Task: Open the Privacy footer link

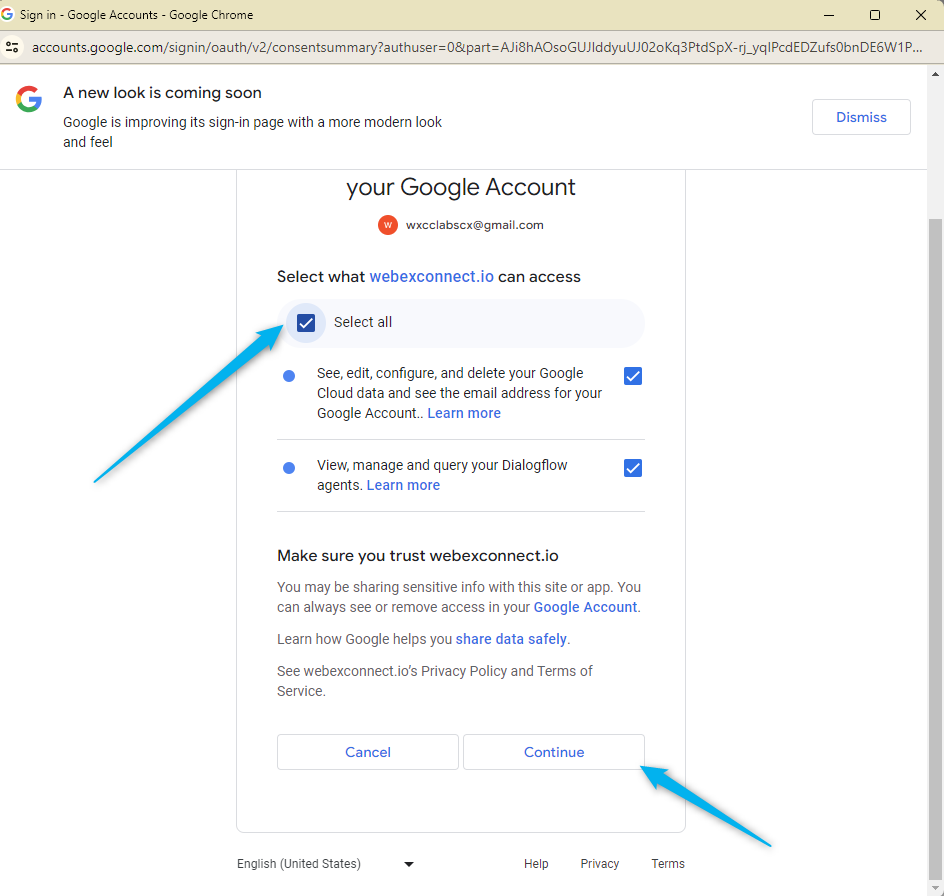Action: [x=600, y=863]
